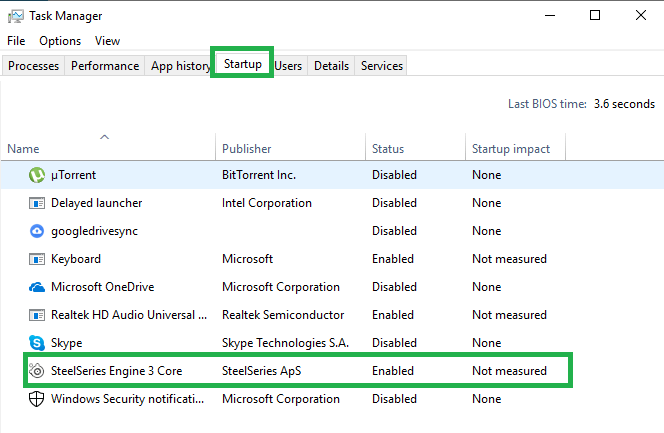Click None impact in Microsoft OneDrive row
664x433 pixels.
coord(487,287)
